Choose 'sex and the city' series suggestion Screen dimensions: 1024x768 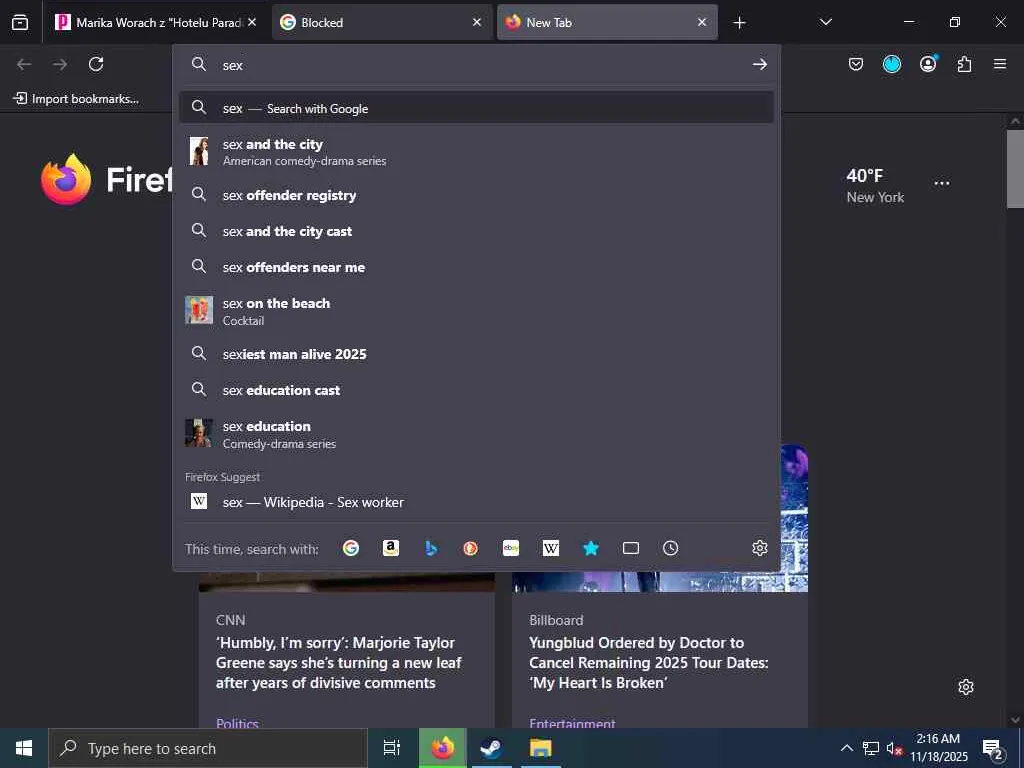coord(476,152)
